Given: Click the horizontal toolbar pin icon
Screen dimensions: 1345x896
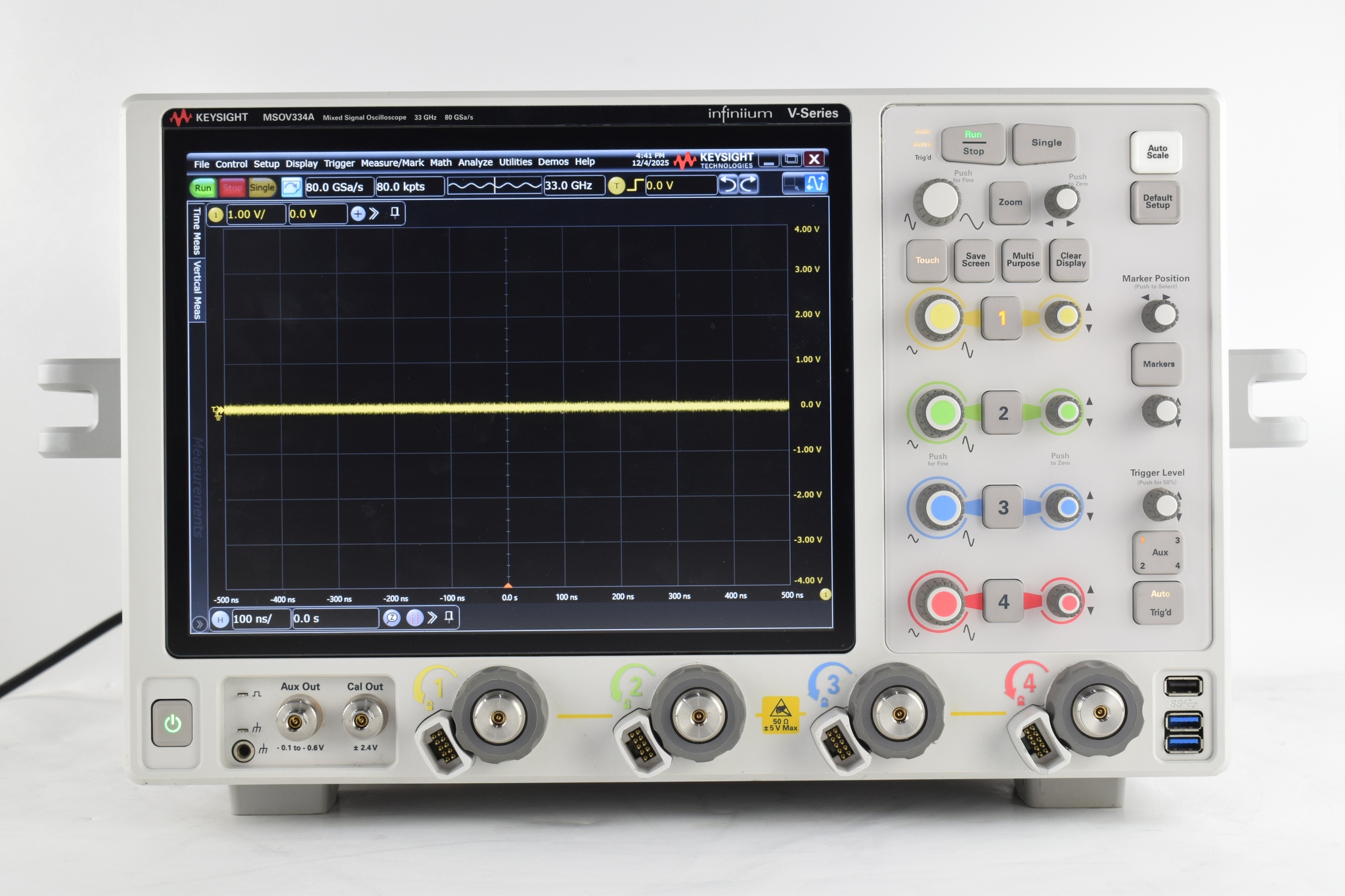Looking at the screenshot, I should click(x=449, y=616).
